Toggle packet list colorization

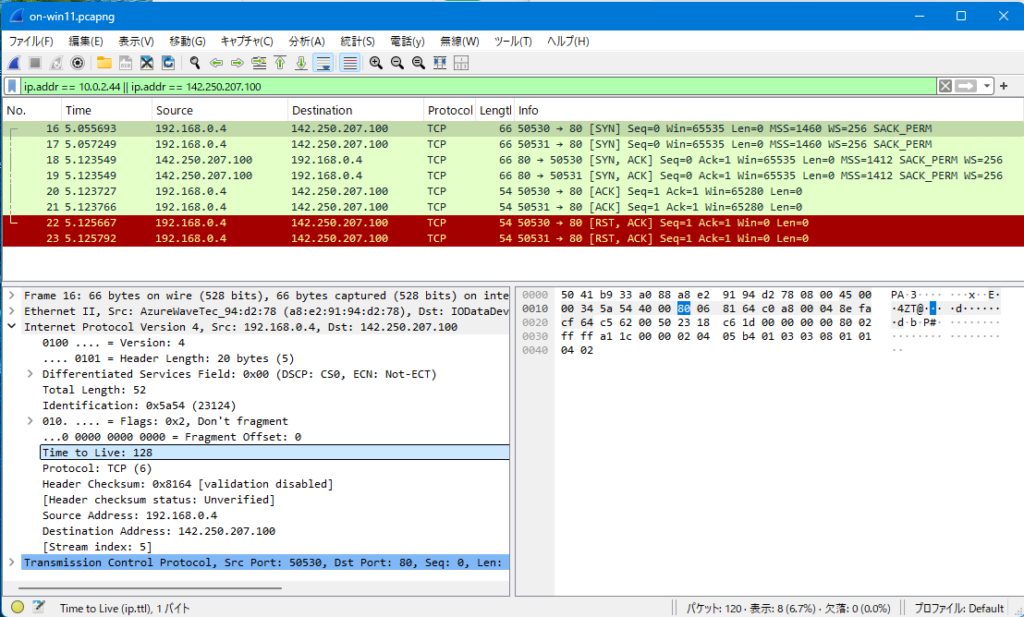(350, 63)
